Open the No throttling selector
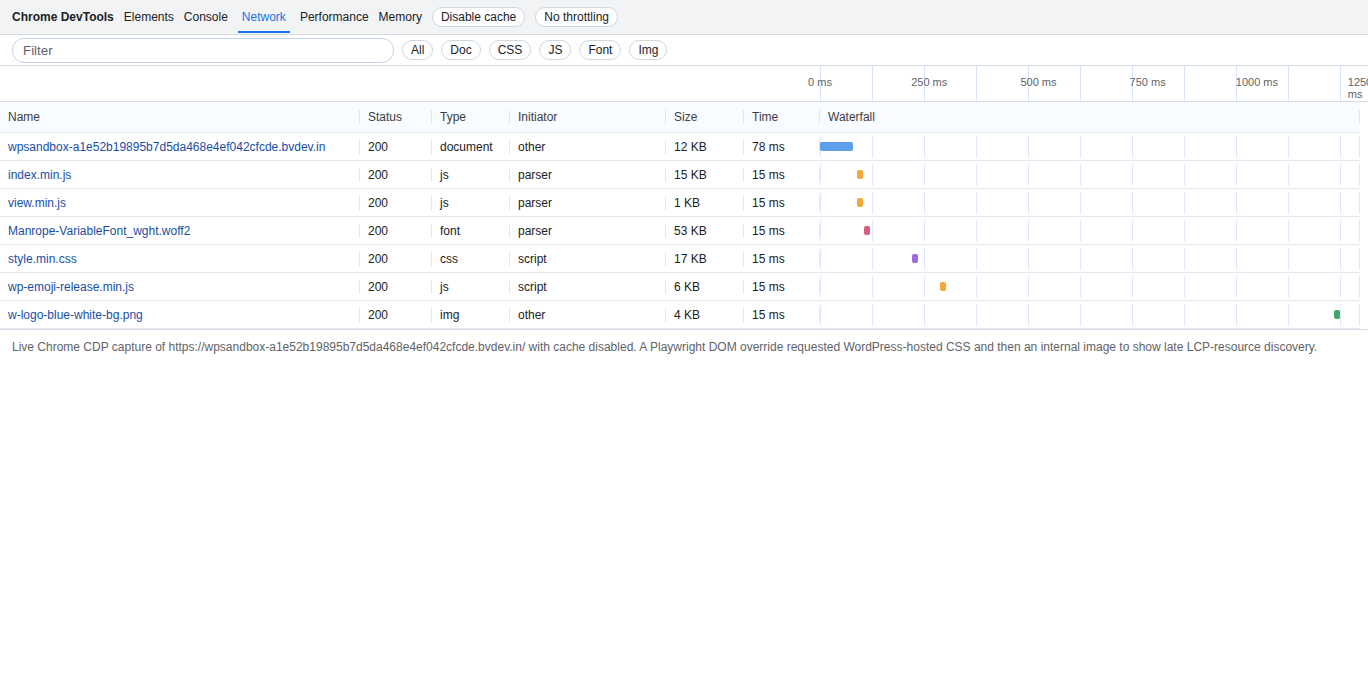The width and height of the screenshot is (1368, 700). pyautogui.click(x=576, y=17)
